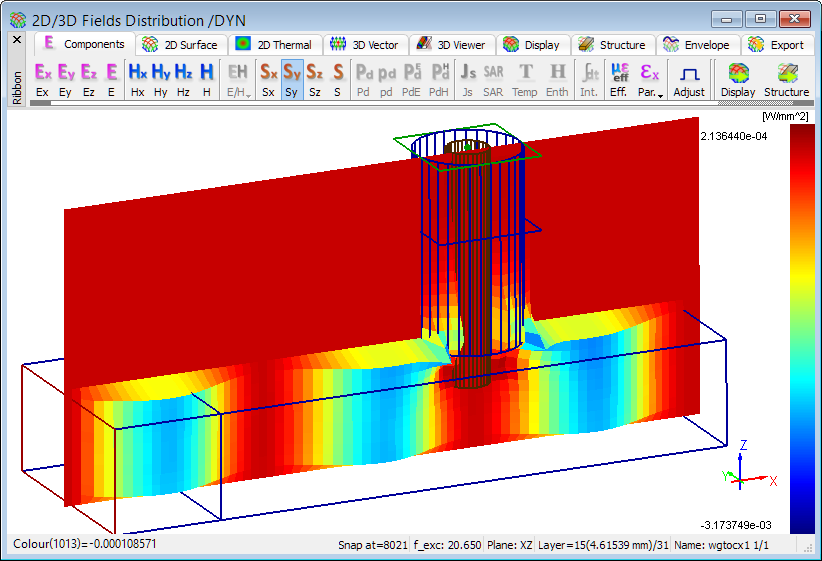Show the Sx Poynting vector component
This screenshot has height=561, width=822.
point(268,79)
